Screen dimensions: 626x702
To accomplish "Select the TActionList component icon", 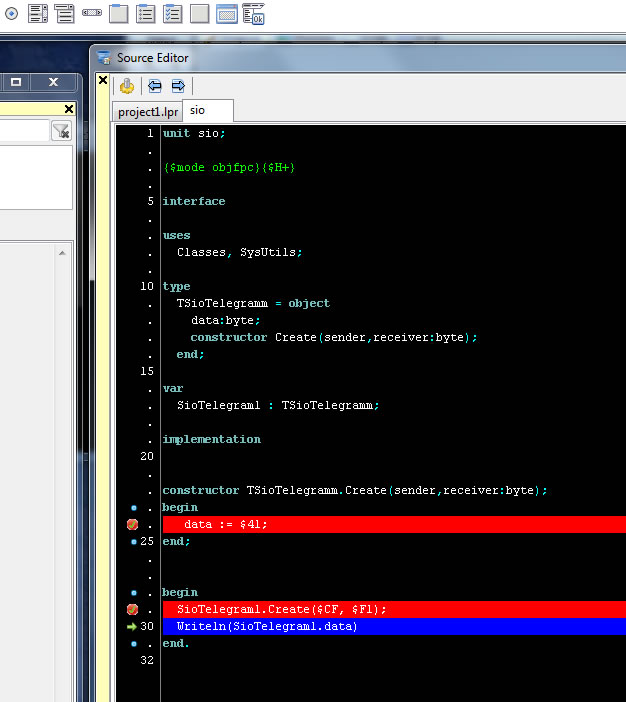I will (253, 13).
